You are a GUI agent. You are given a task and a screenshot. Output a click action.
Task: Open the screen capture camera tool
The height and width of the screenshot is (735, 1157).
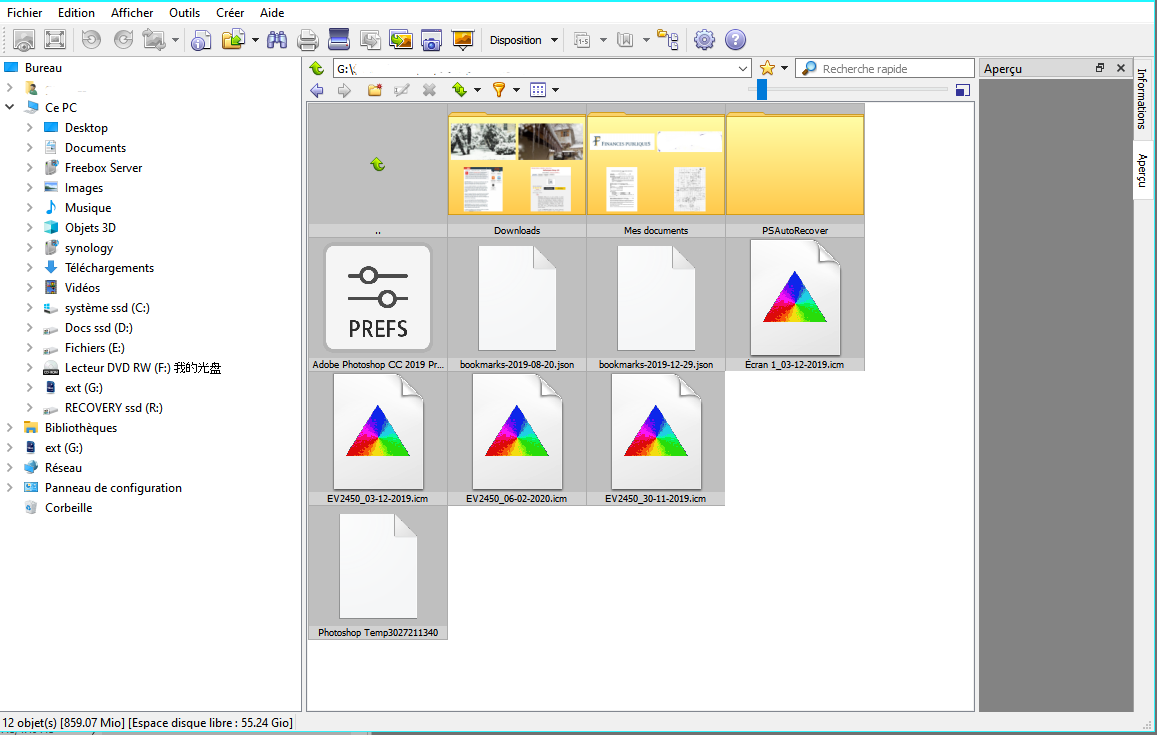pos(431,40)
